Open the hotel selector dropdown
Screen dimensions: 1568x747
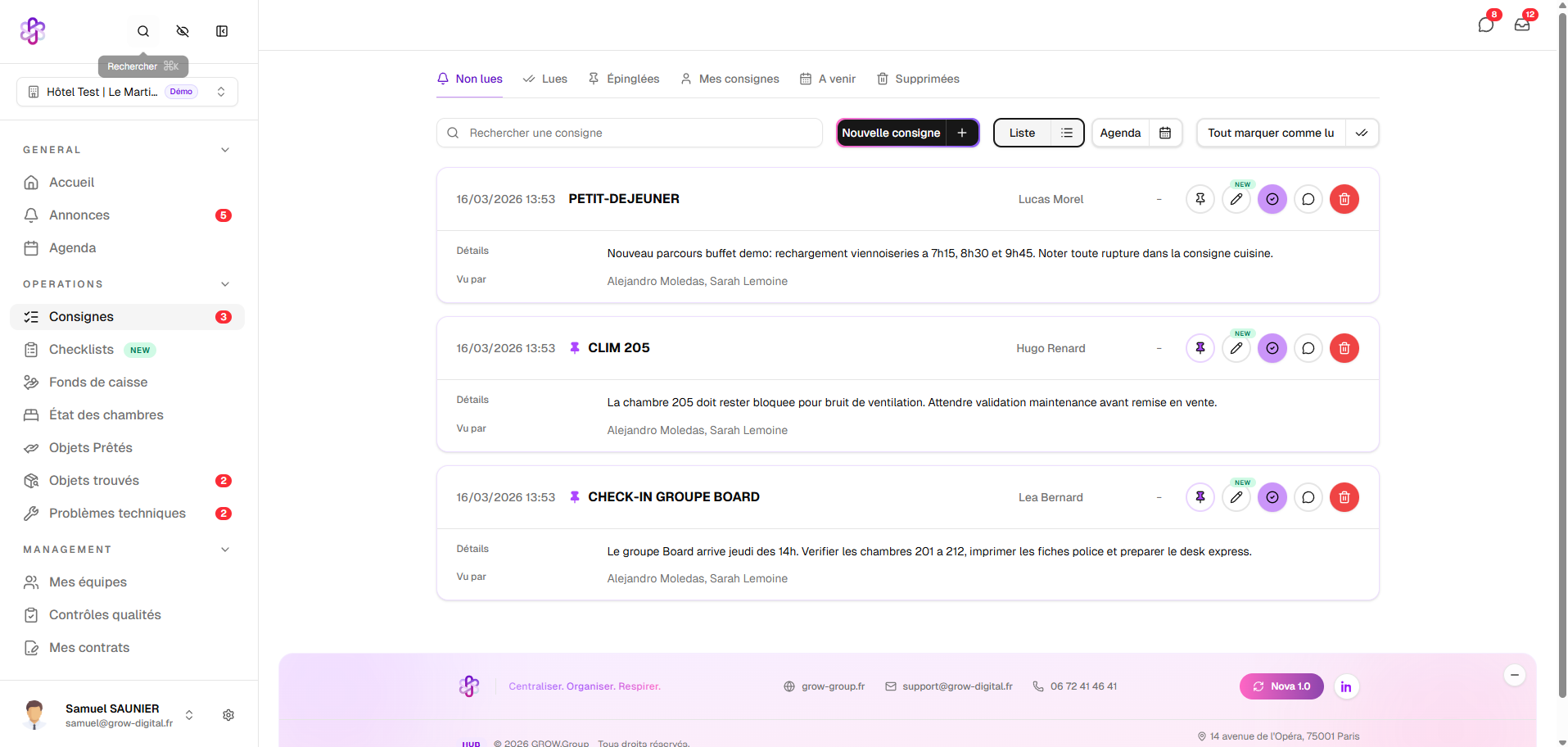coord(127,92)
